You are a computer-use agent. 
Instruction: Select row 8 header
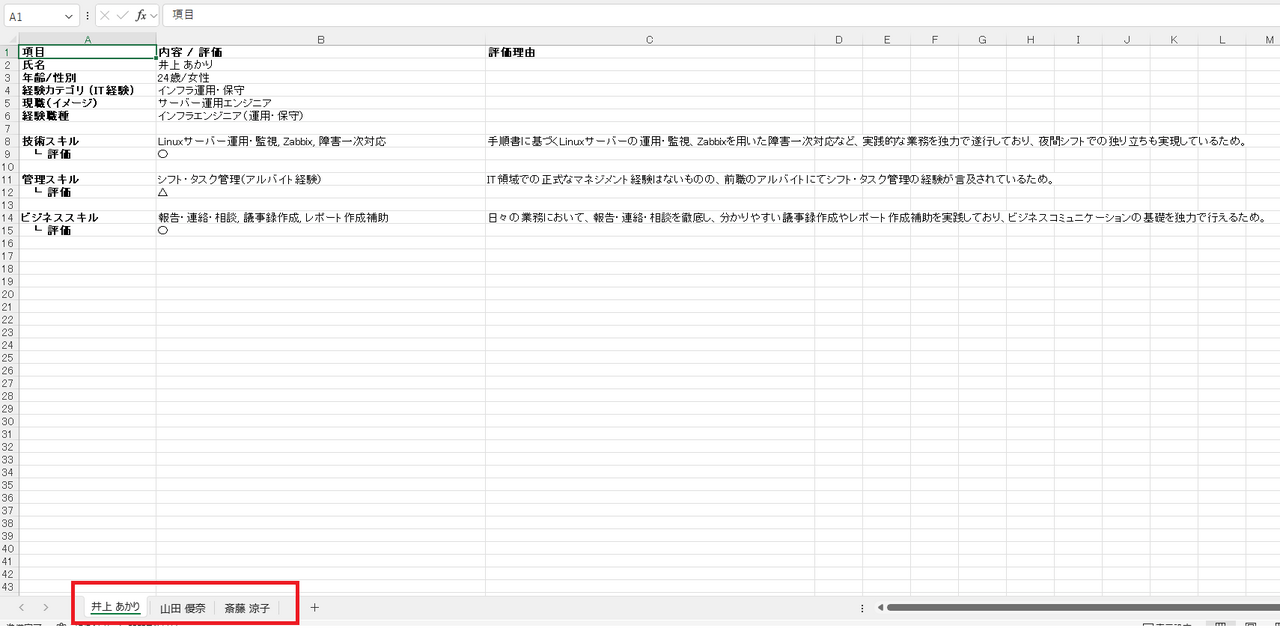coord(8,142)
